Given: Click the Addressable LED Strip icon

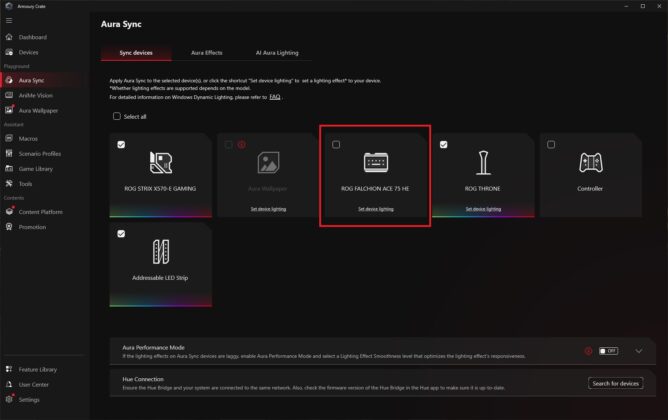Looking at the screenshot, I should (x=161, y=251).
